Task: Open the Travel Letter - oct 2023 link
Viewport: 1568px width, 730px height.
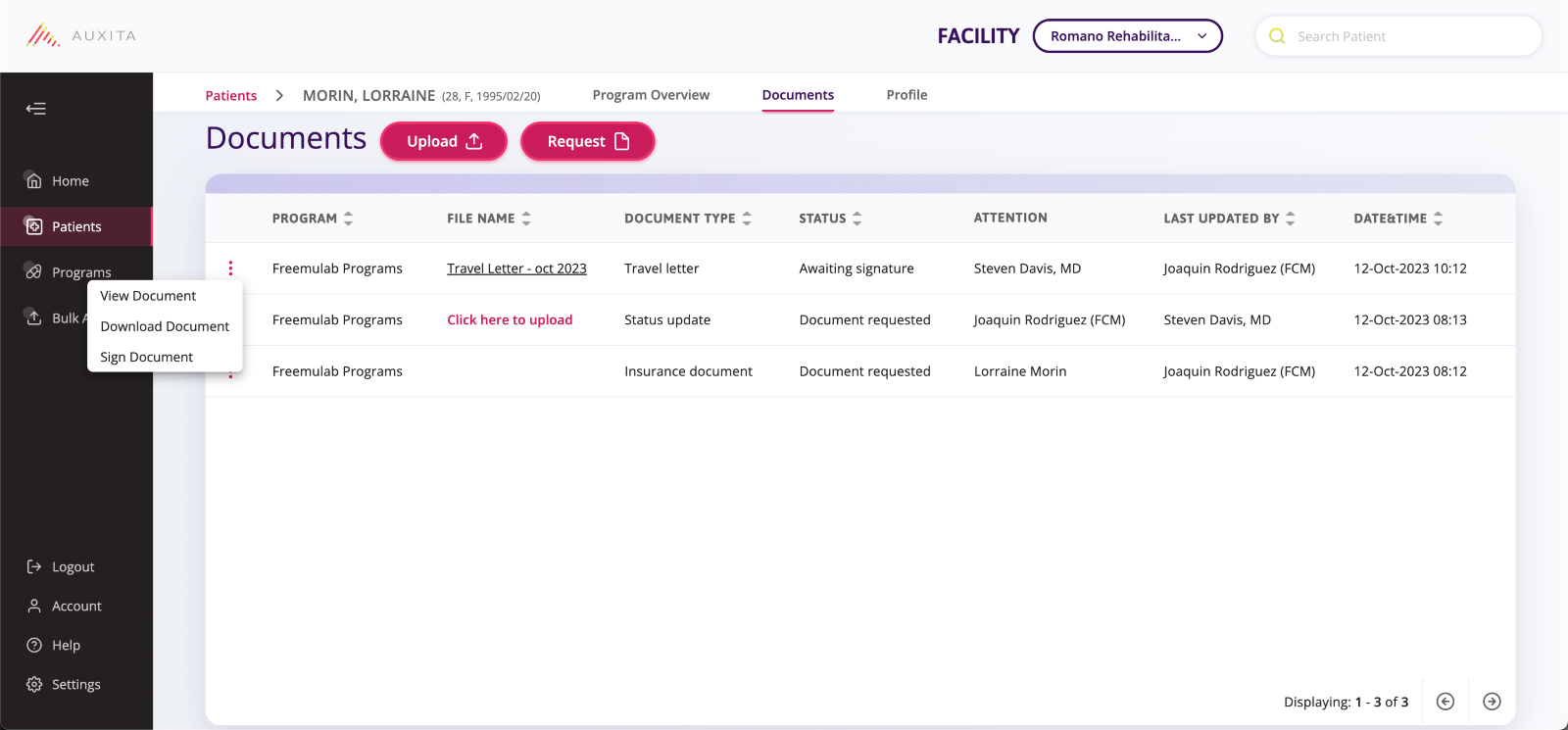Action: pos(516,268)
